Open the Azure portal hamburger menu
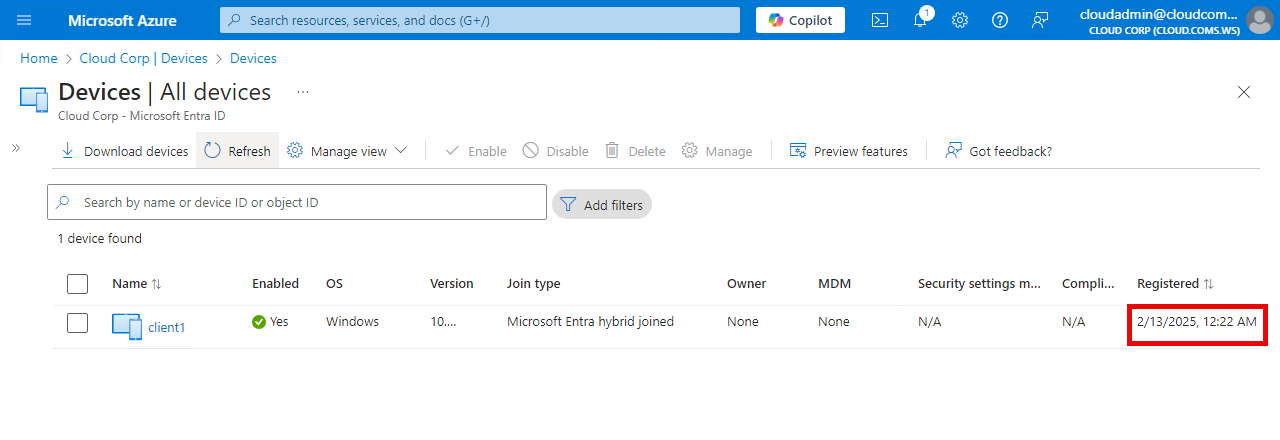Screen dimensions: 1280x440 point(24,20)
